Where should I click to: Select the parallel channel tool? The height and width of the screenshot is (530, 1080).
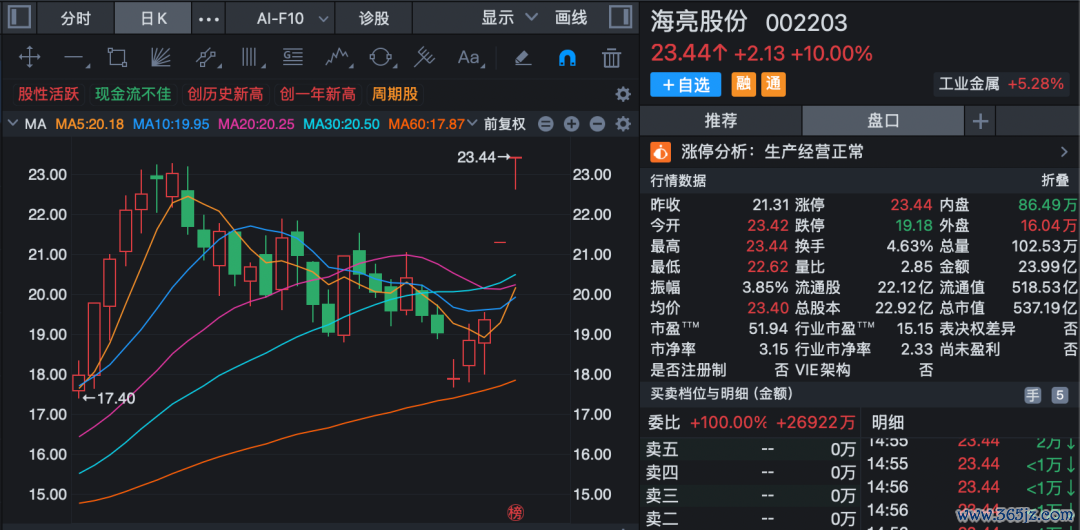tap(206, 57)
